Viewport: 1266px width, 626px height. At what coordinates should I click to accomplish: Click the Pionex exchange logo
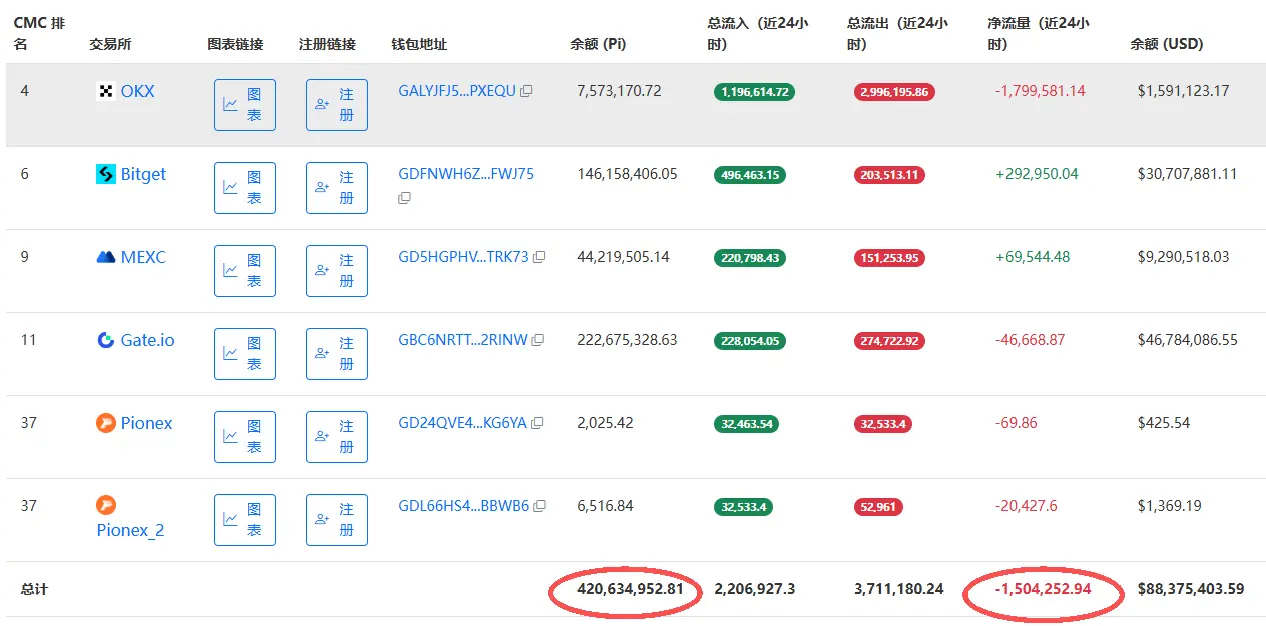(x=106, y=423)
